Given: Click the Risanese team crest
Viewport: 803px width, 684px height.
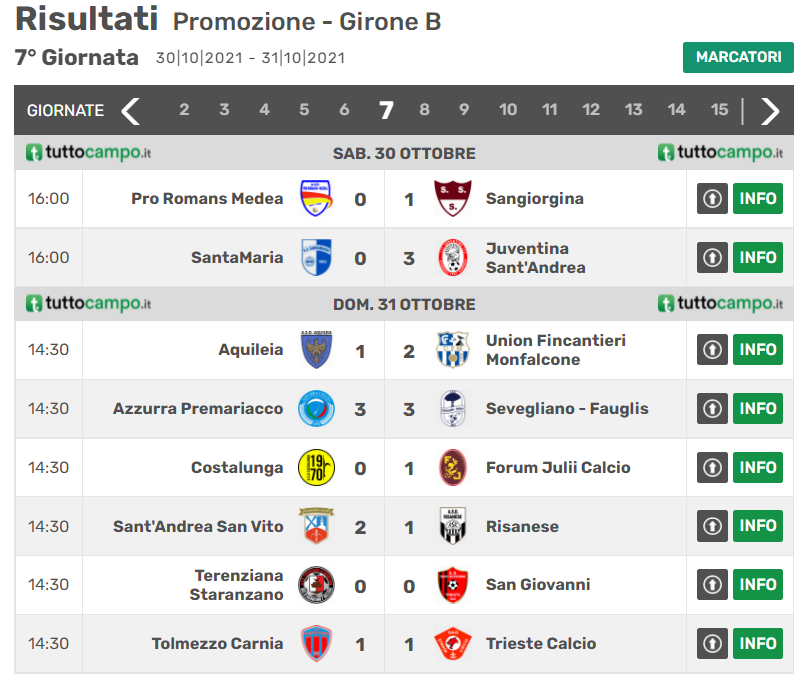Looking at the screenshot, I should click(x=452, y=526).
